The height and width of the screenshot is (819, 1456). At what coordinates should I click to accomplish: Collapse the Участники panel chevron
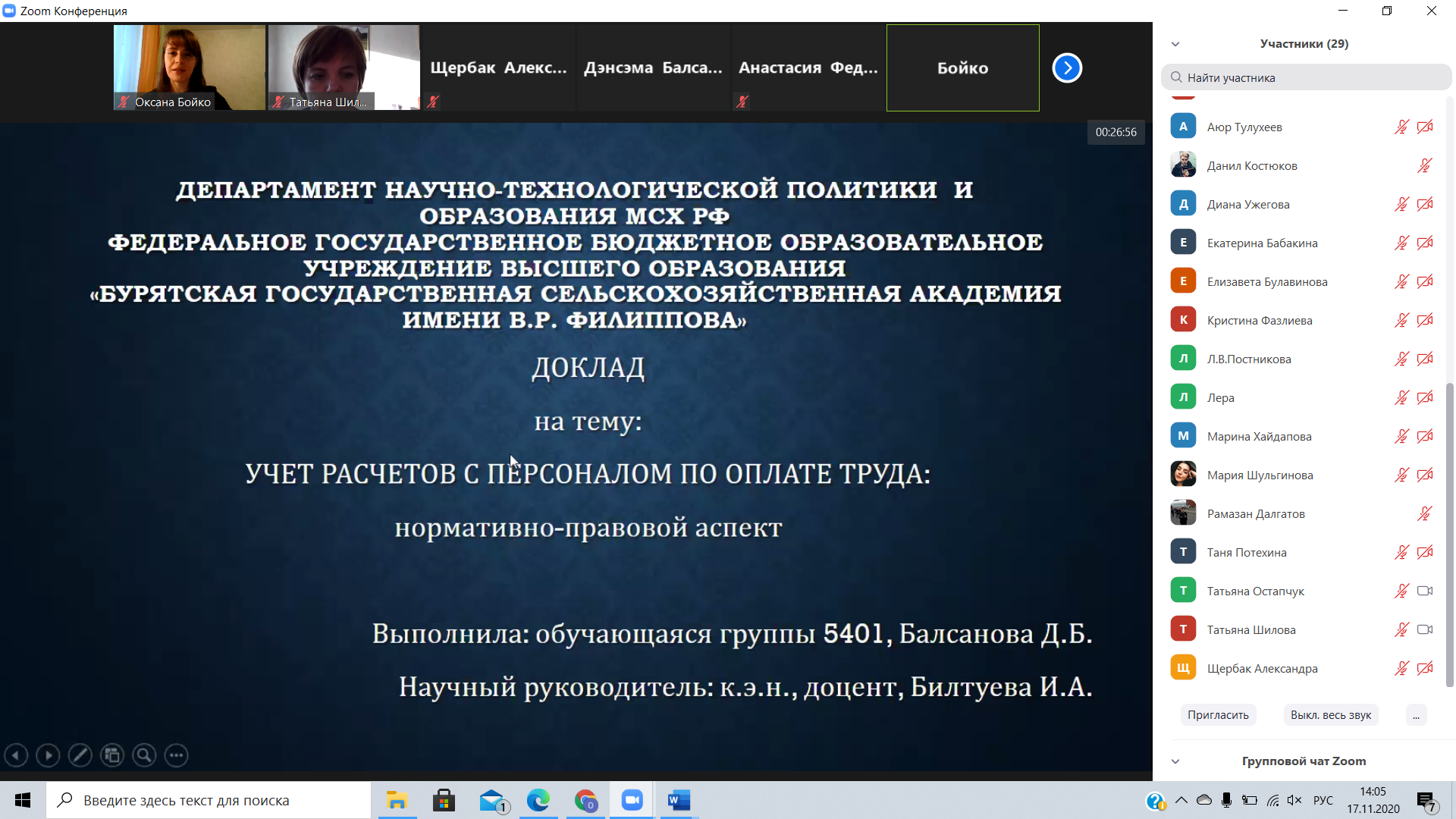[x=1175, y=44]
